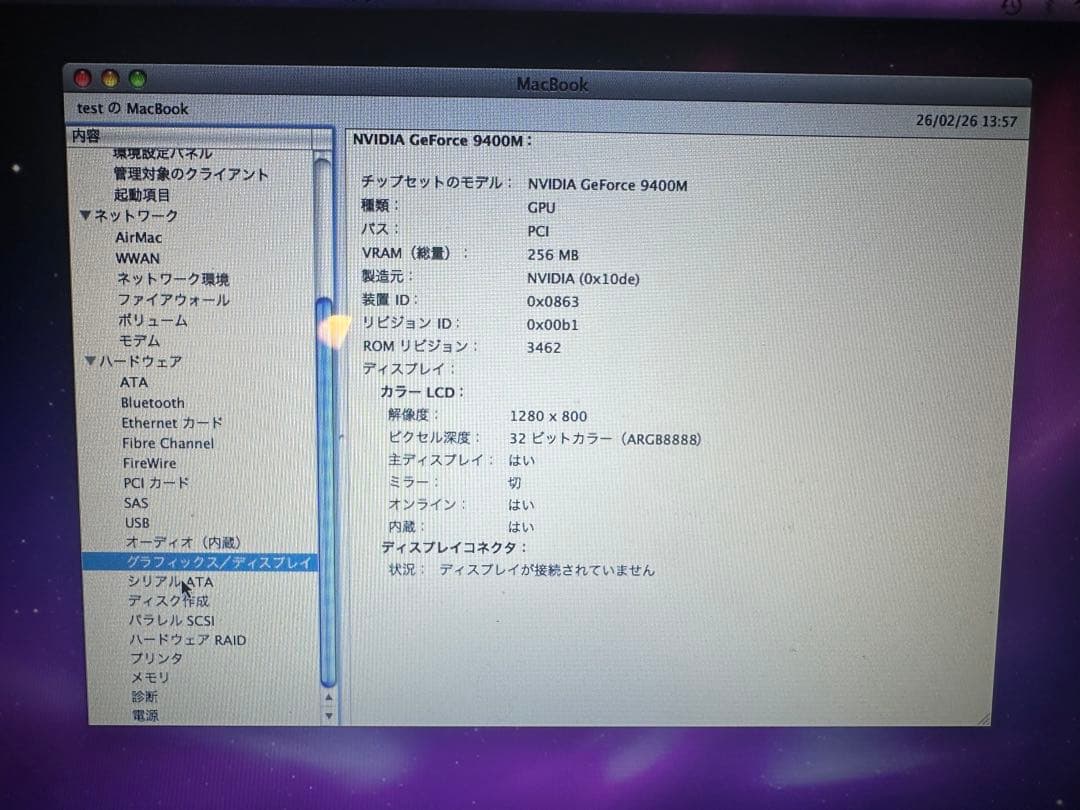The height and width of the screenshot is (810, 1080).
Task: Select ネットワーク環境 in sidebar
Action: tap(172, 279)
